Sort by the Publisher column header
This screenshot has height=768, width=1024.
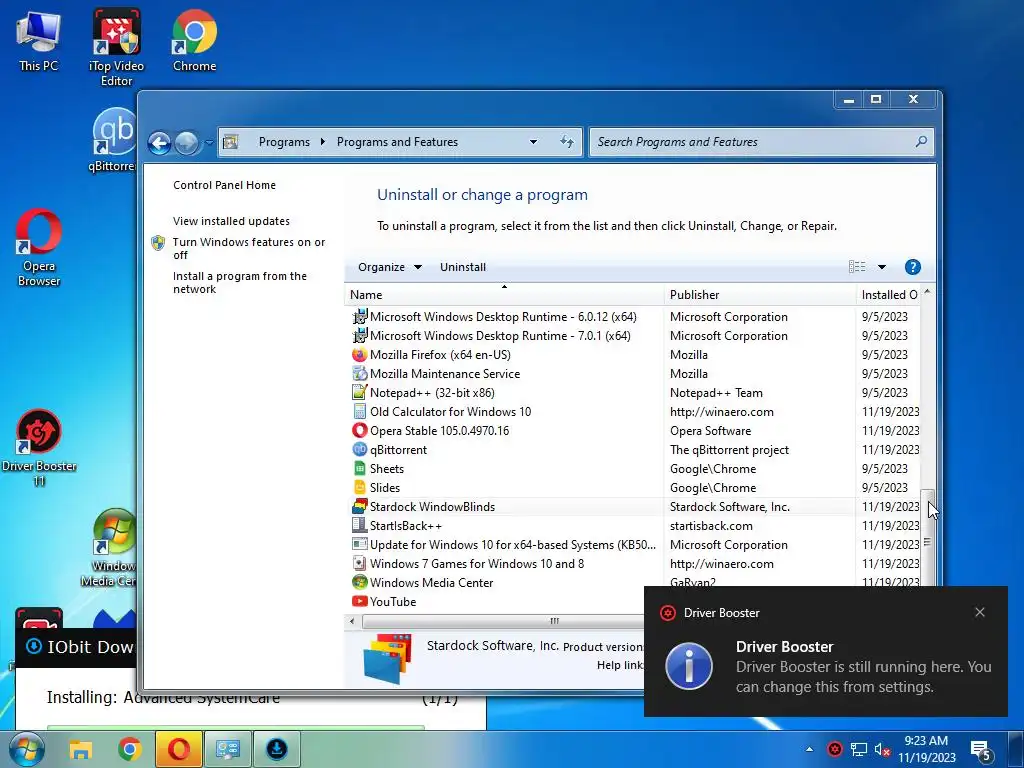760,295
